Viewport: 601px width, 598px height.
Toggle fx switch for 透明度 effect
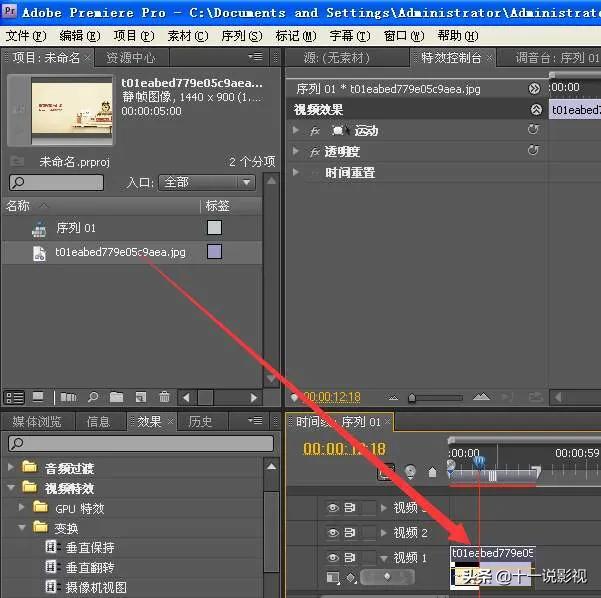pyautogui.click(x=315, y=152)
